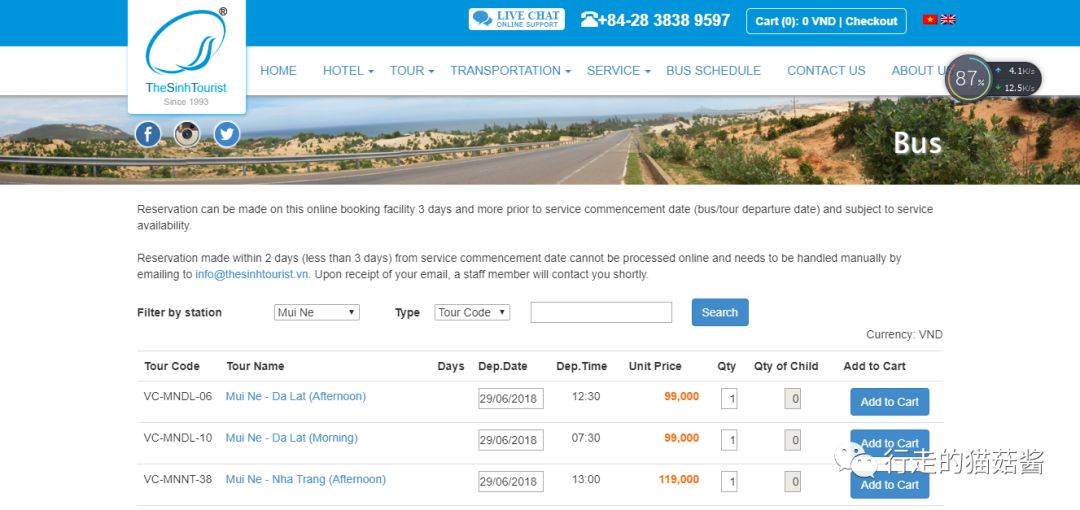Add Mui Ne - Da Lat Afternoon to cart
The height and width of the screenshot is (510, 1080).
[x=889, y=402]
